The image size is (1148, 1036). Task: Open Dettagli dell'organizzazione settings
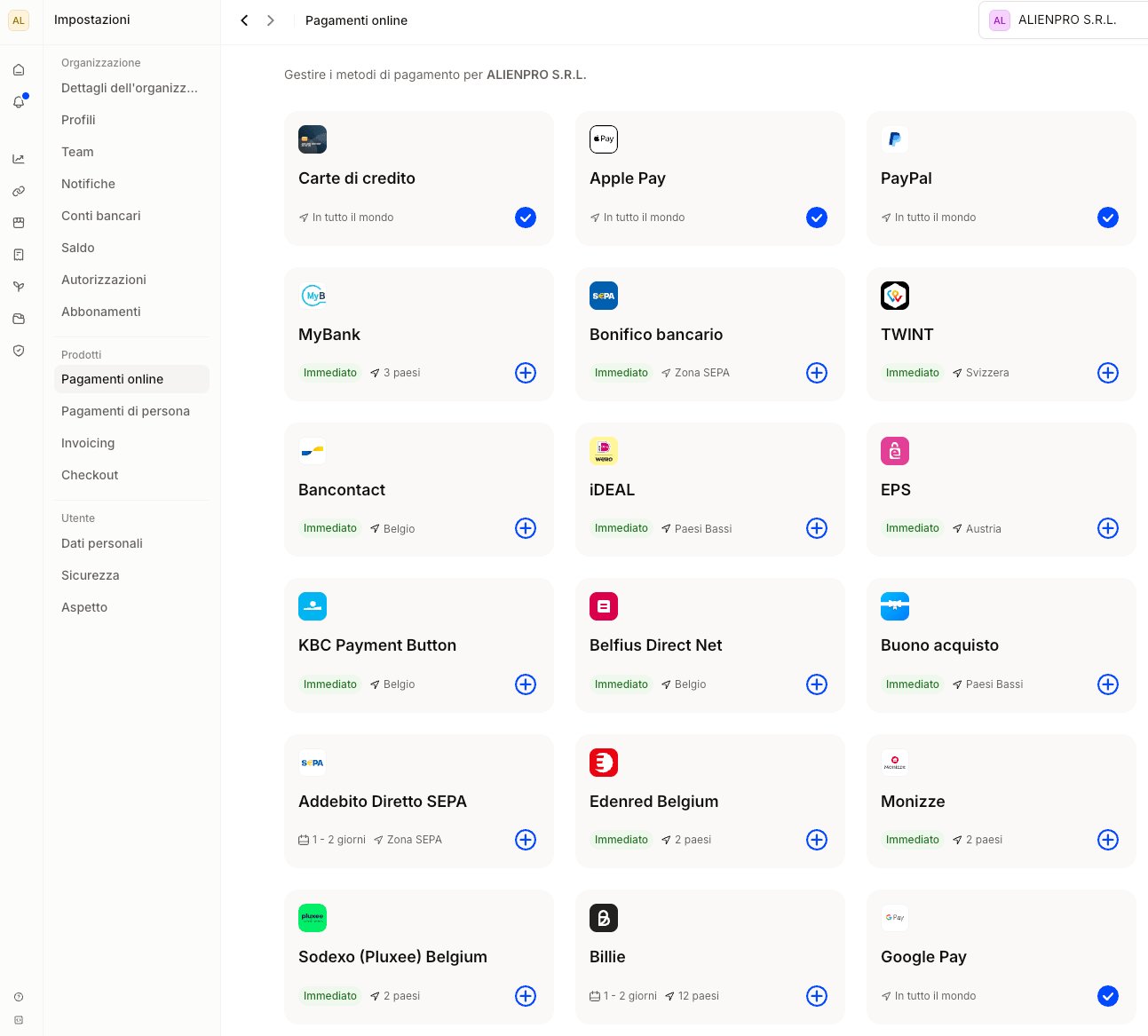[131, 88]
